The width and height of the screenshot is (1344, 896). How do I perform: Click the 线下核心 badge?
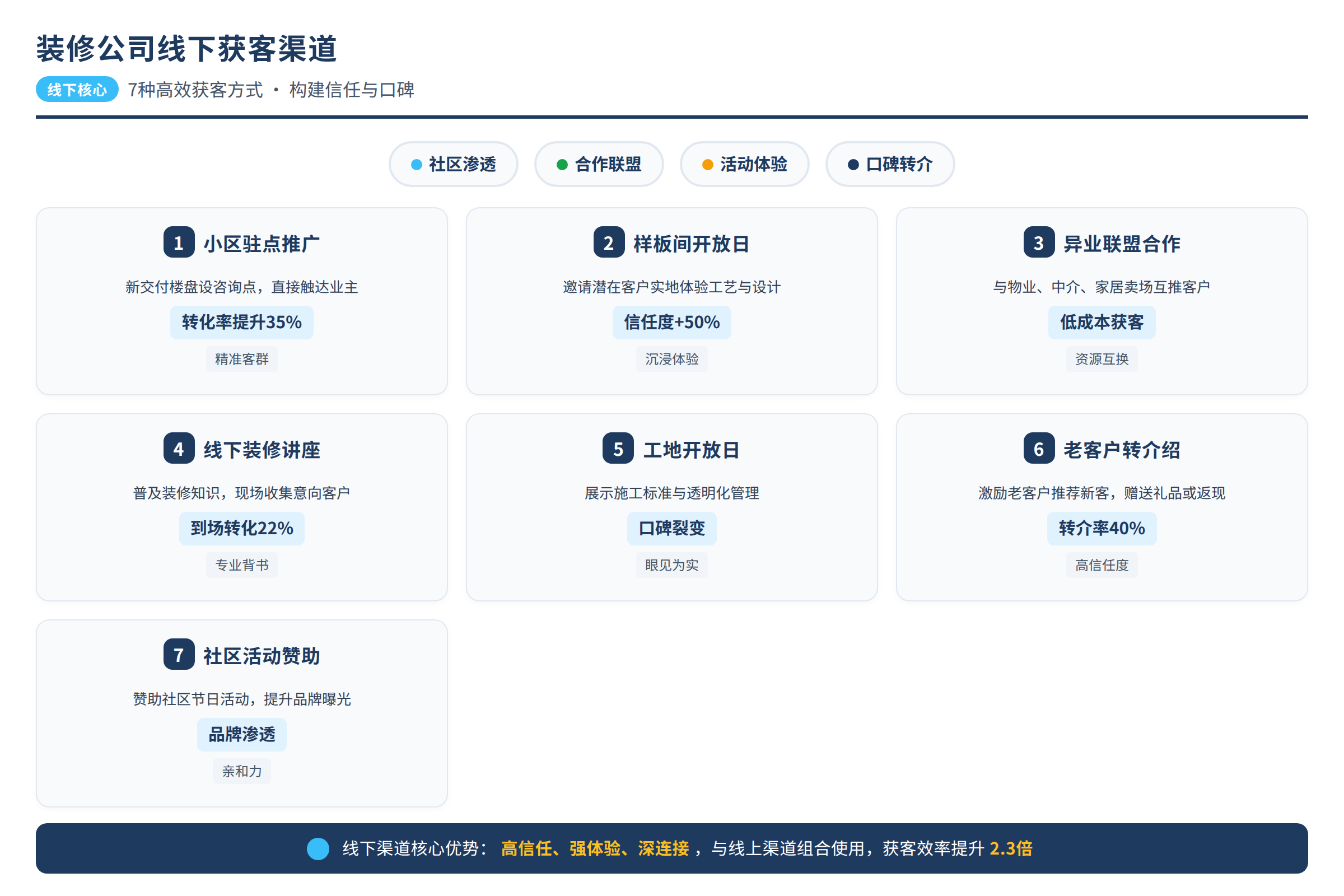(77, 90)
